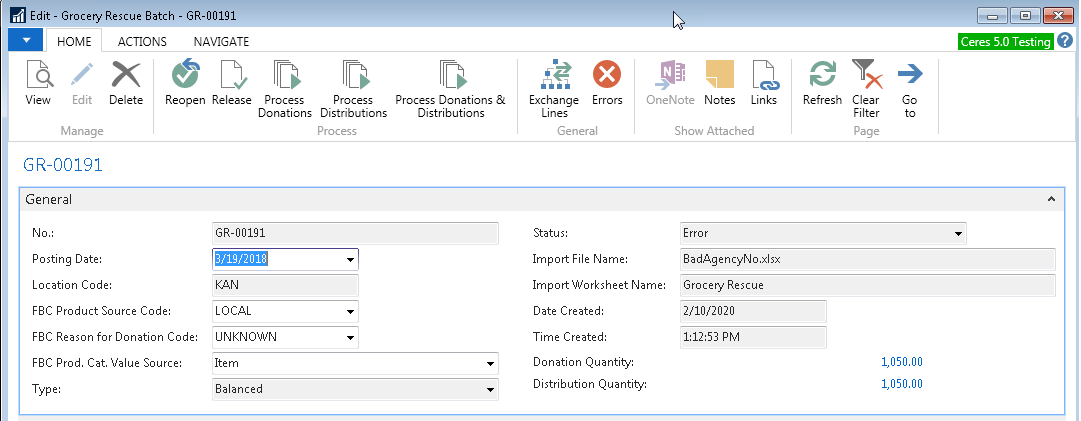The height and width of the screenshot is (421, 1081).
Task: Expand the Status dropdown
Action: pos(958,233)
